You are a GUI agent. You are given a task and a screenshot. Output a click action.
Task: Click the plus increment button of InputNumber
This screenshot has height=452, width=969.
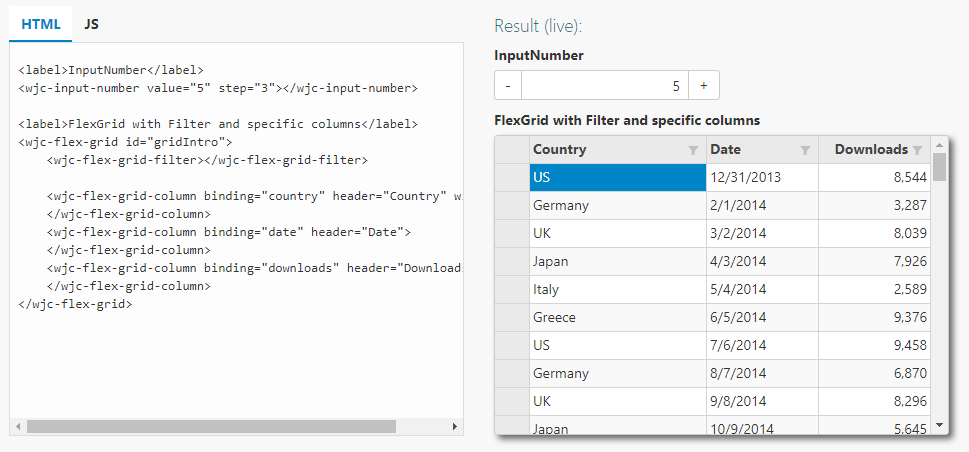click(x=703, y=86)
